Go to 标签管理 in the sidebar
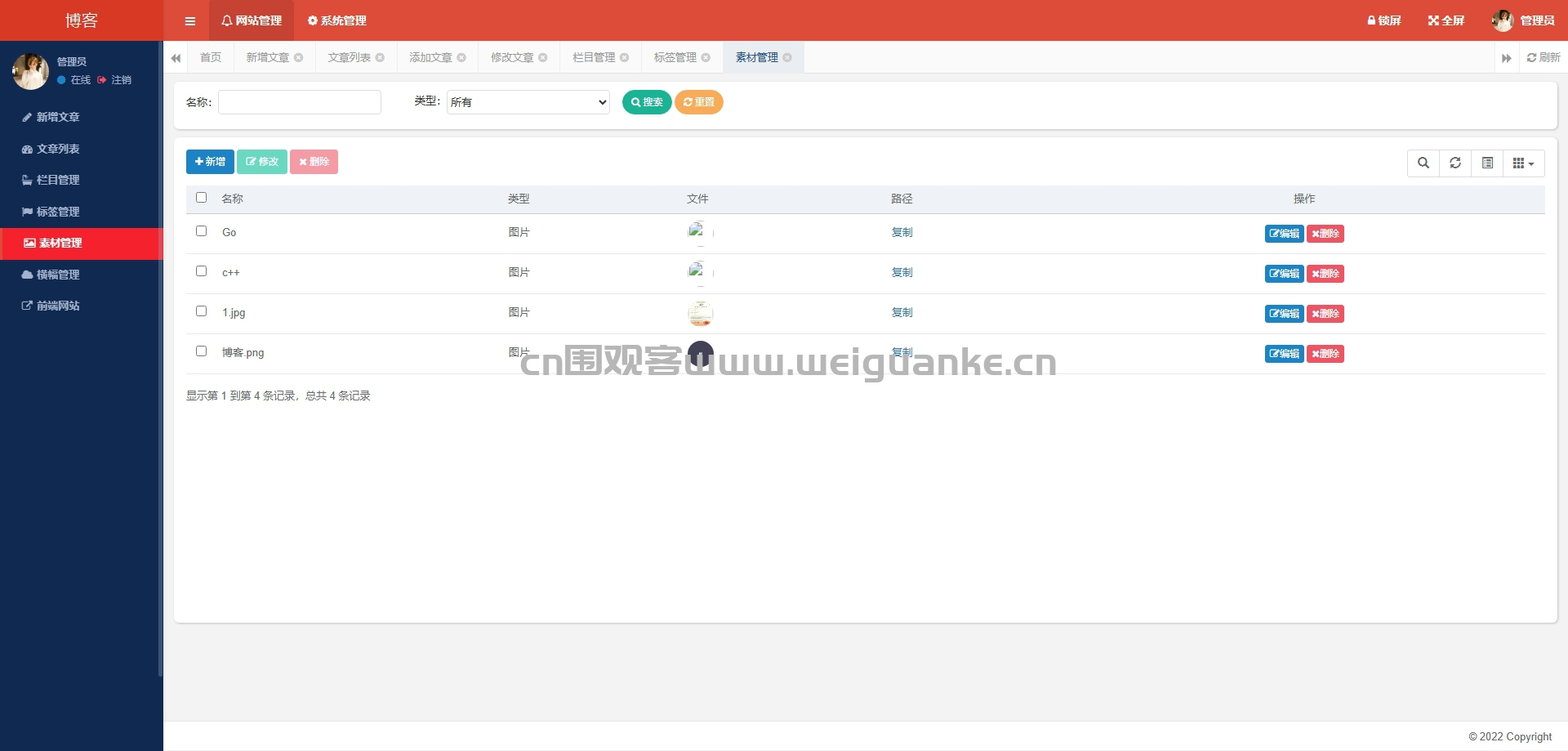The height and width of the screenshot is (751, 1568). point(59,211)
